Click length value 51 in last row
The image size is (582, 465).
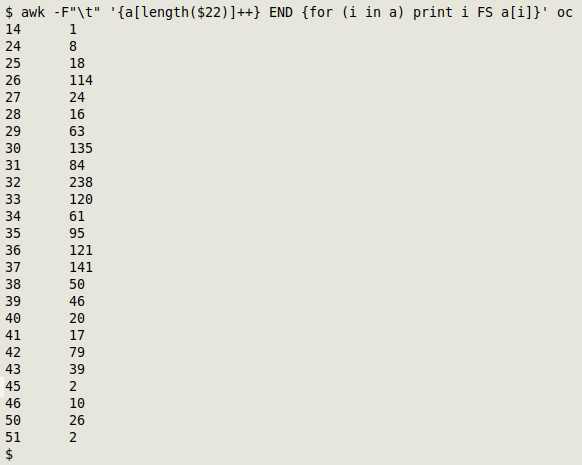[13, 437]
